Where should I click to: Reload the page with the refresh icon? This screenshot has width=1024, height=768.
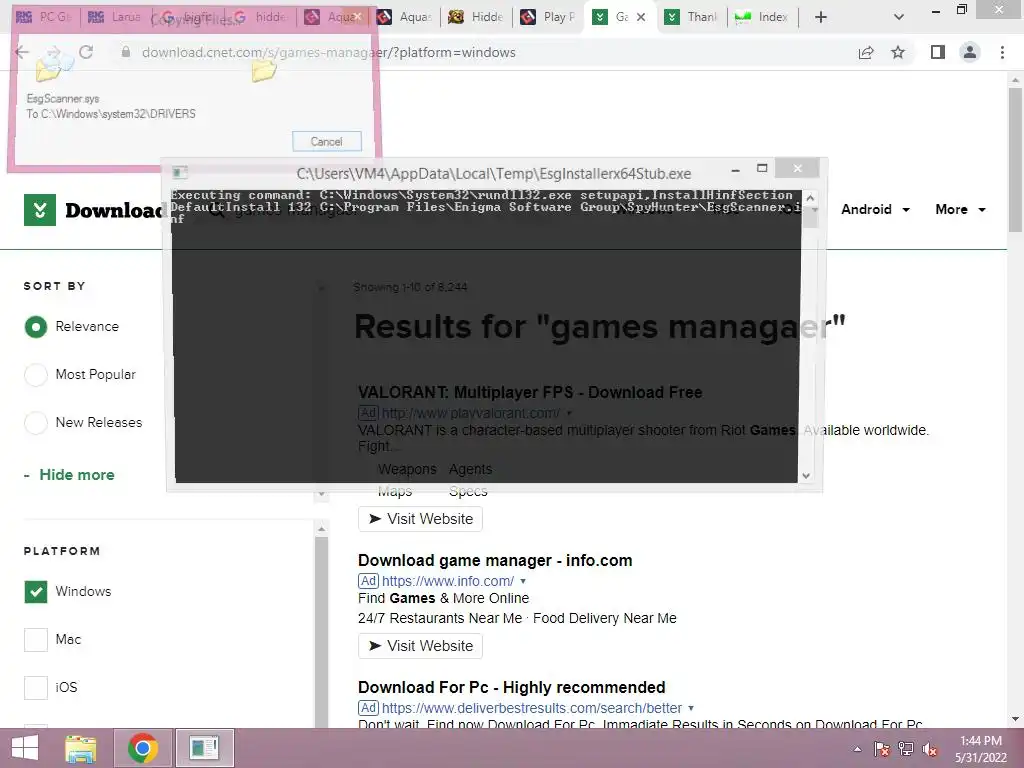coord(86,52)
